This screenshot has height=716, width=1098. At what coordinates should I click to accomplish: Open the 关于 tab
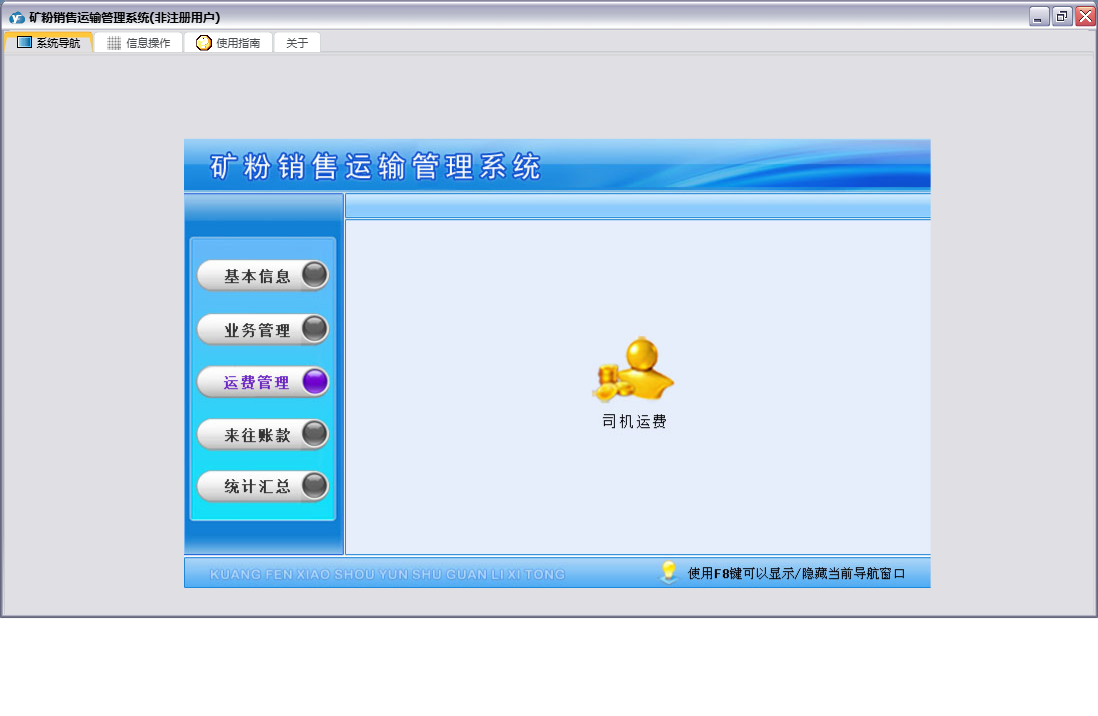click(x=297, y=43)
